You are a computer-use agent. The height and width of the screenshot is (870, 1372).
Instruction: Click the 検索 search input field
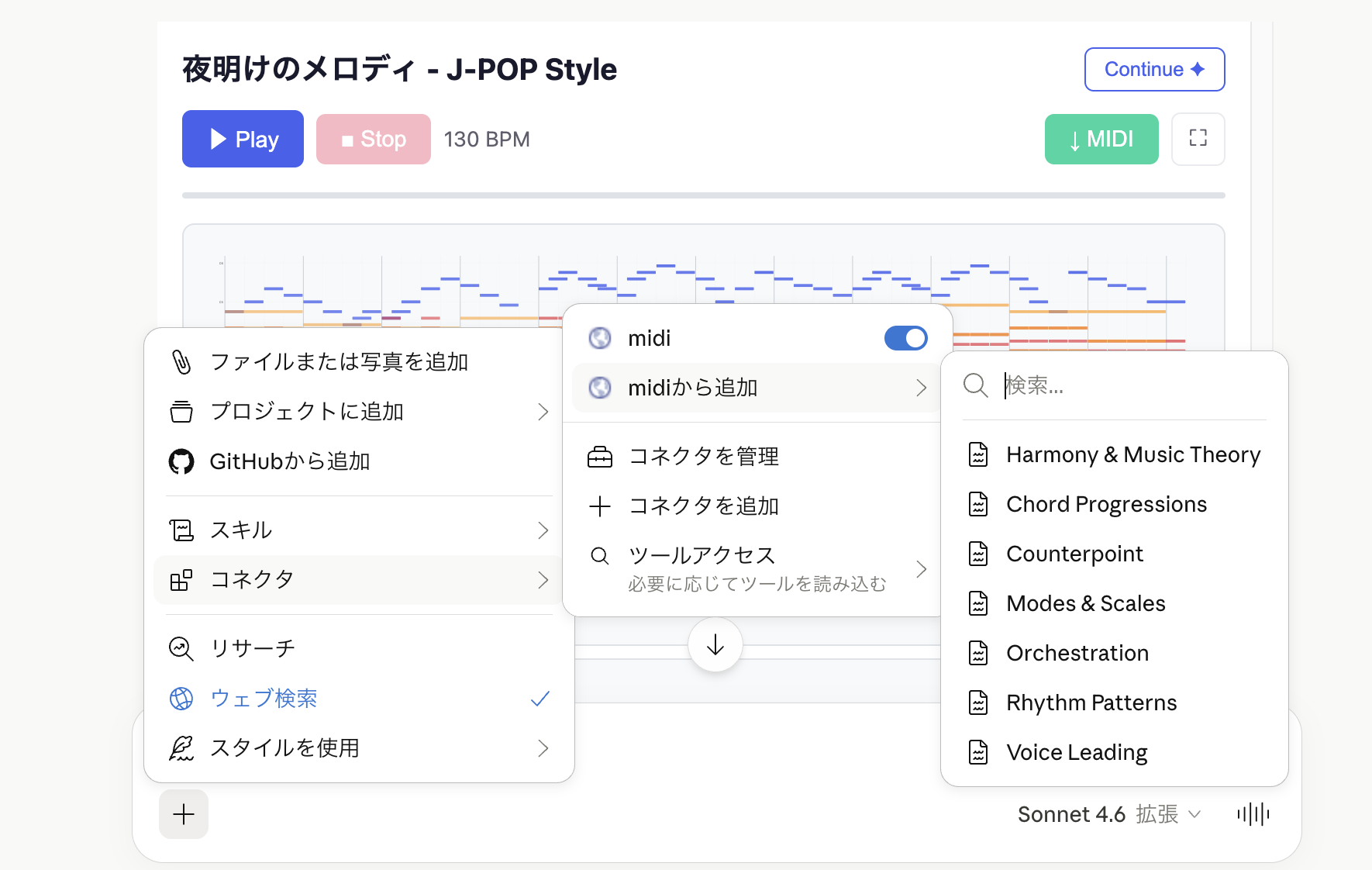point(1085,386)
